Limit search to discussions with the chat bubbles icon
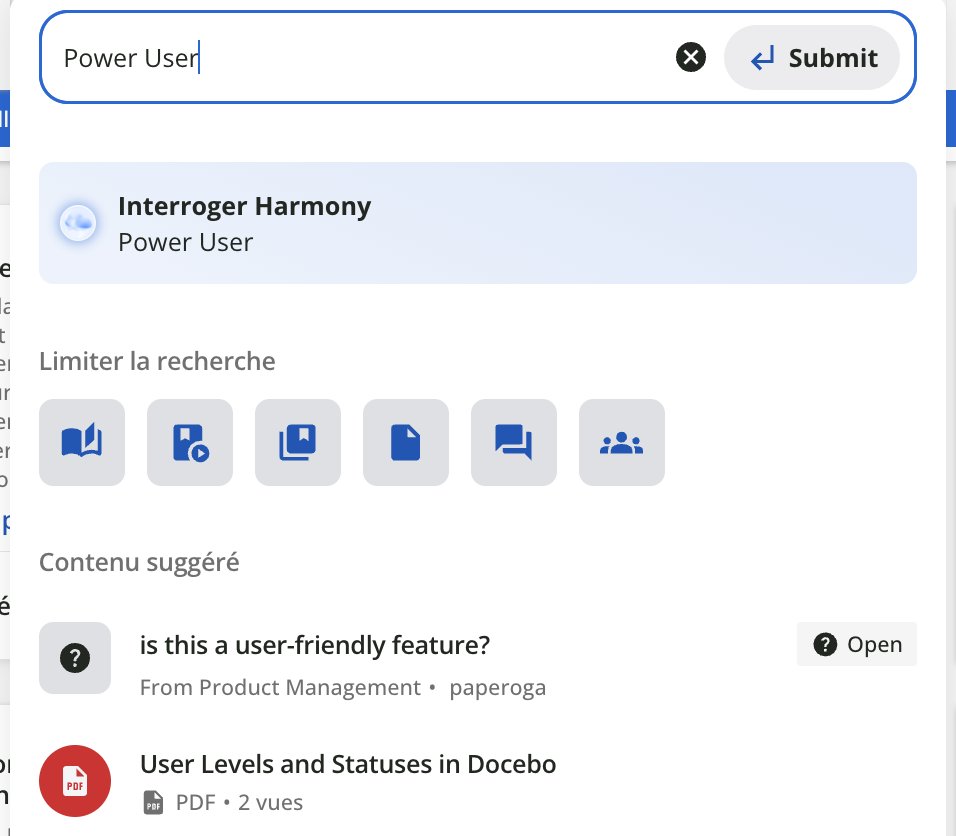This screenshot has width=956, height=836. point(514,442)
